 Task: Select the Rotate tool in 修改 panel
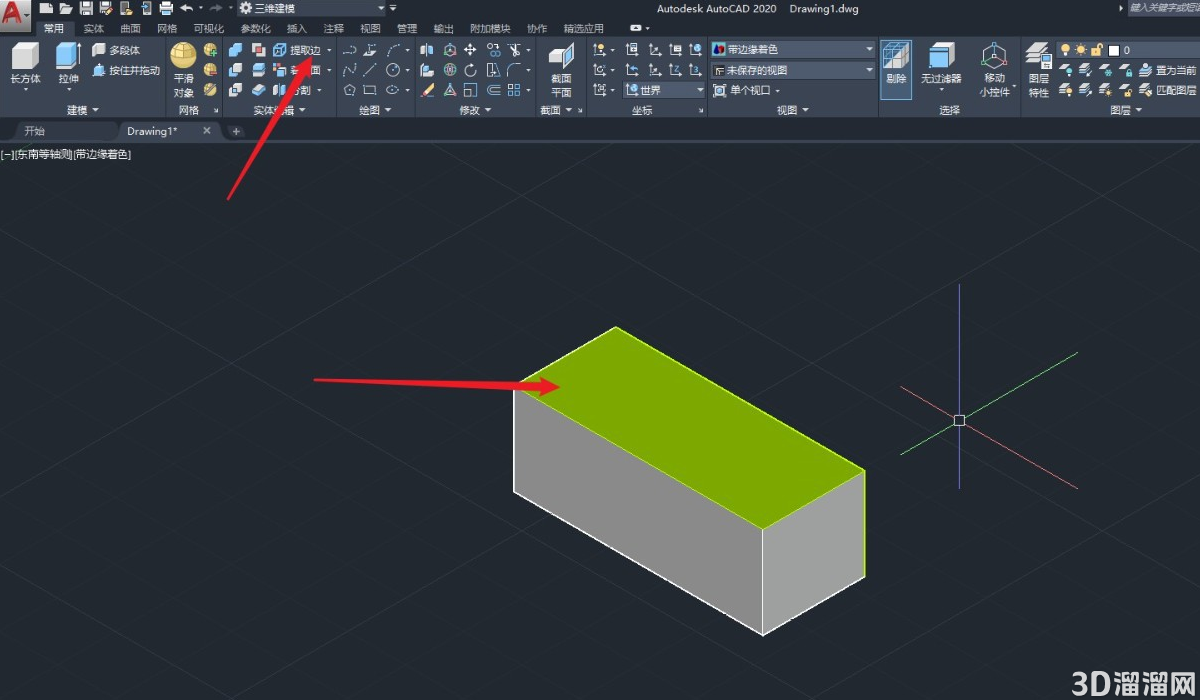click(470, 70)
